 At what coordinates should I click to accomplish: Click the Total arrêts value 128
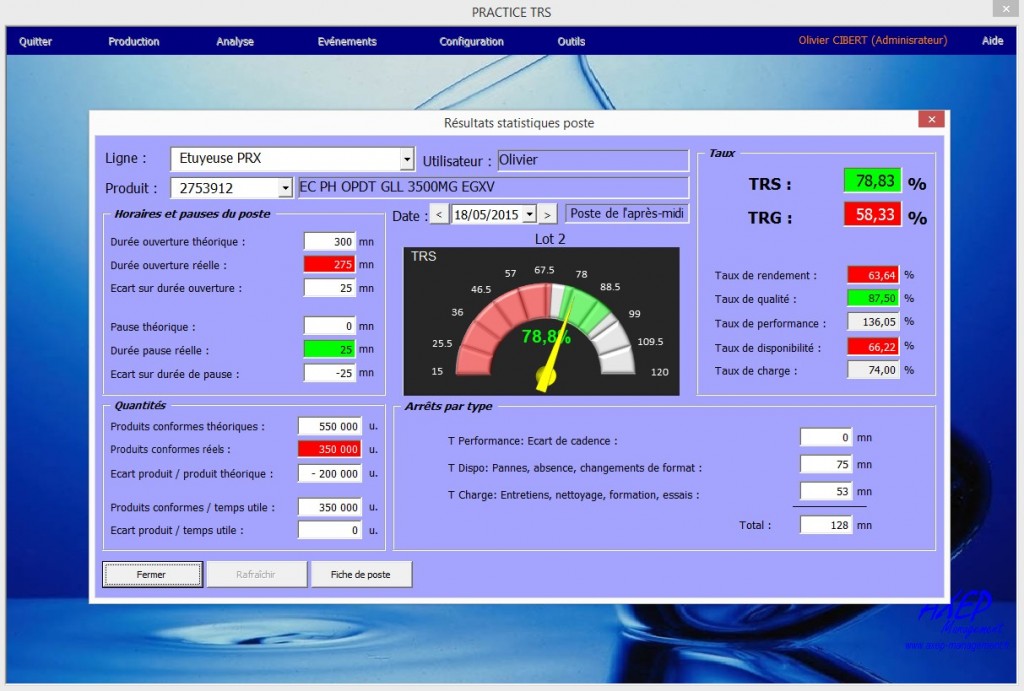[x=826, y=524]
